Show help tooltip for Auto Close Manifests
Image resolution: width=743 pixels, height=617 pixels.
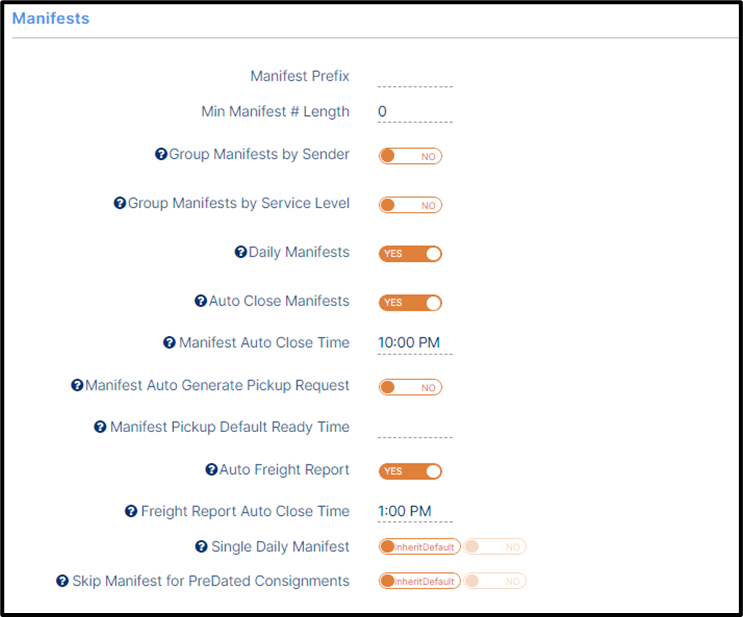[201, 300]
